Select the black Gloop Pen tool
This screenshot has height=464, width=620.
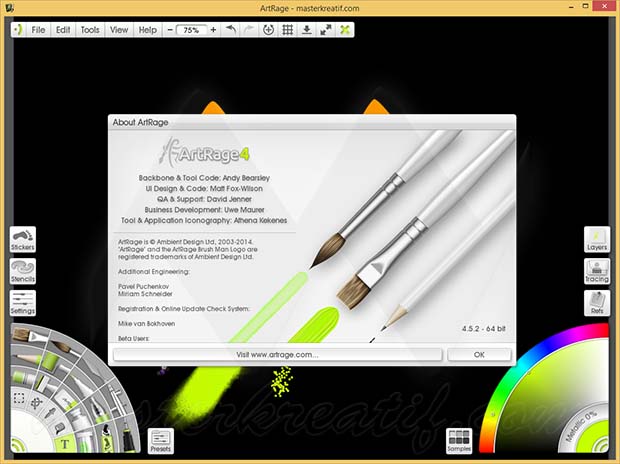(x=127, y=438)
